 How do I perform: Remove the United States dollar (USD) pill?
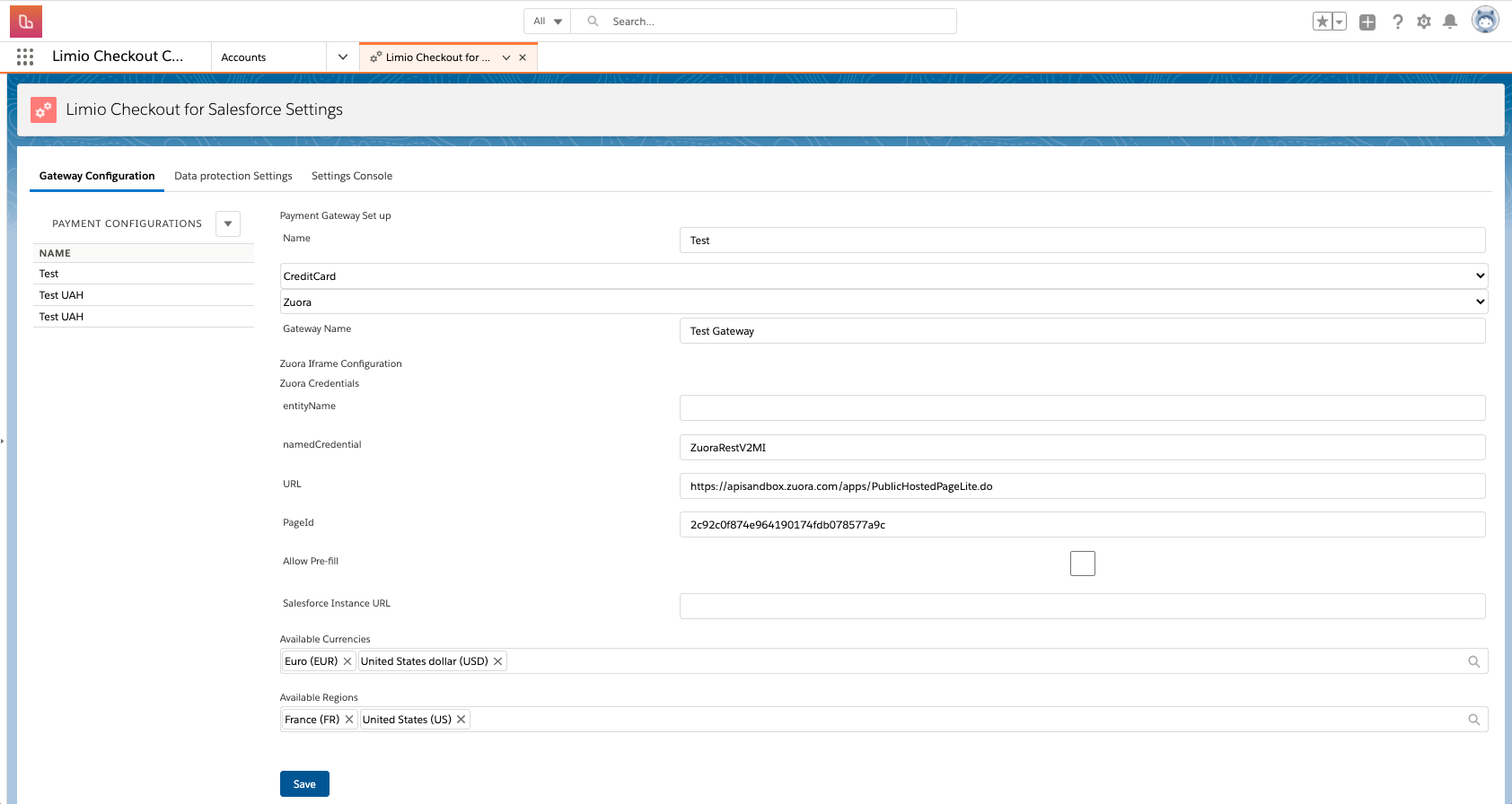(x=497, y=661)
